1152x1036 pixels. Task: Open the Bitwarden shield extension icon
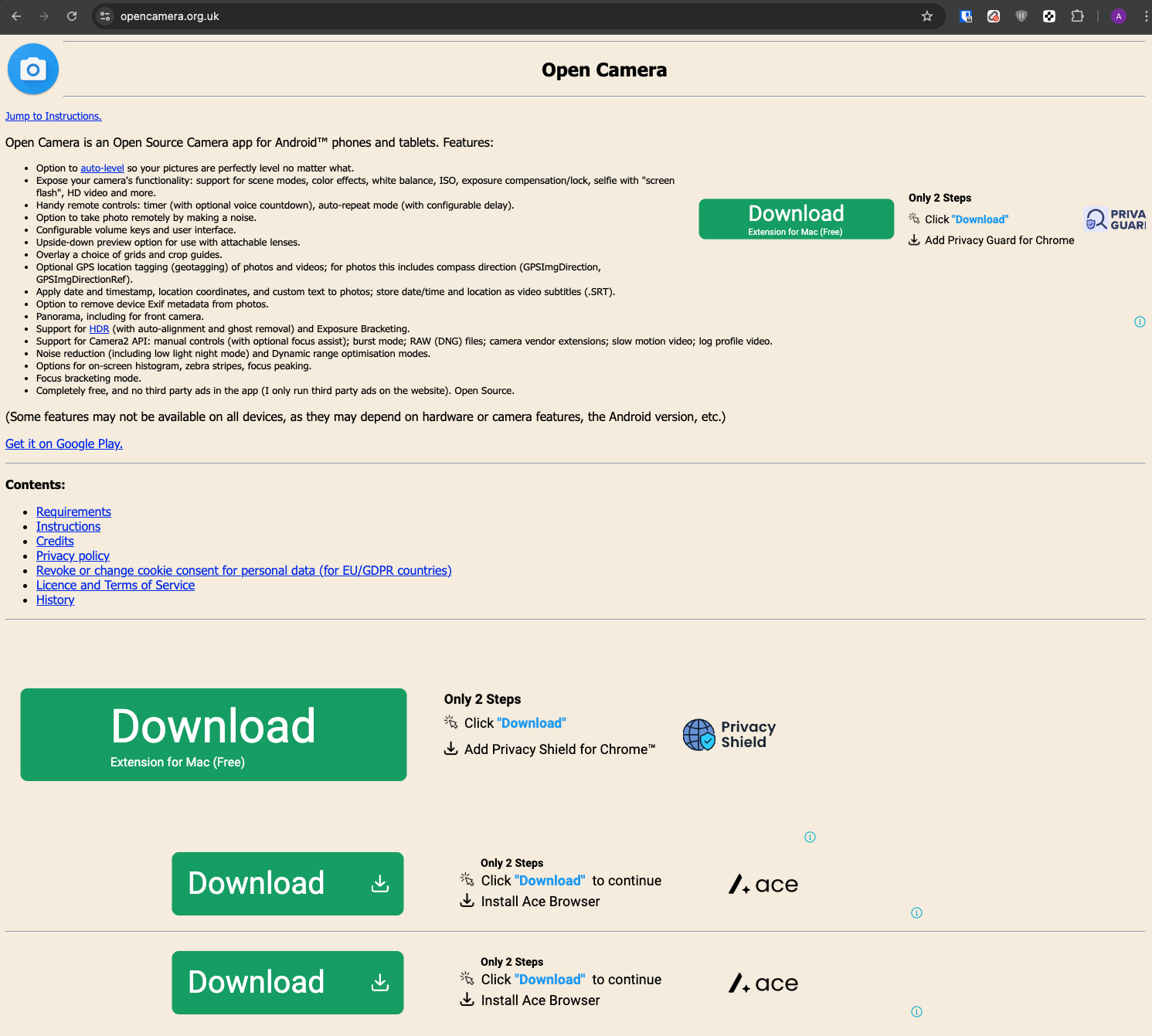[966, 16]
